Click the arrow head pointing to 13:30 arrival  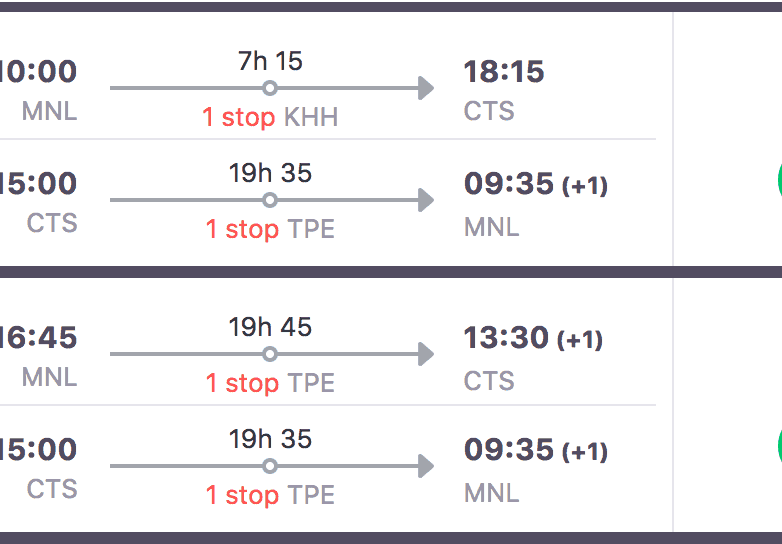click(x=425, y=354)
